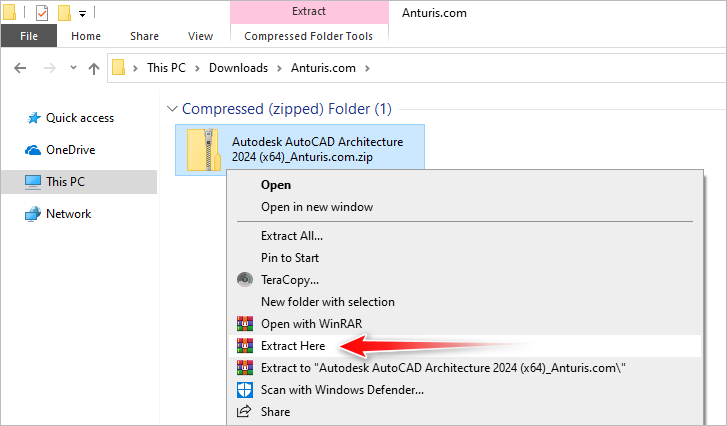Viewport: 727px width, 426px height.
Task: Go up one folder level with Up arrow
Action: [94, 69]
